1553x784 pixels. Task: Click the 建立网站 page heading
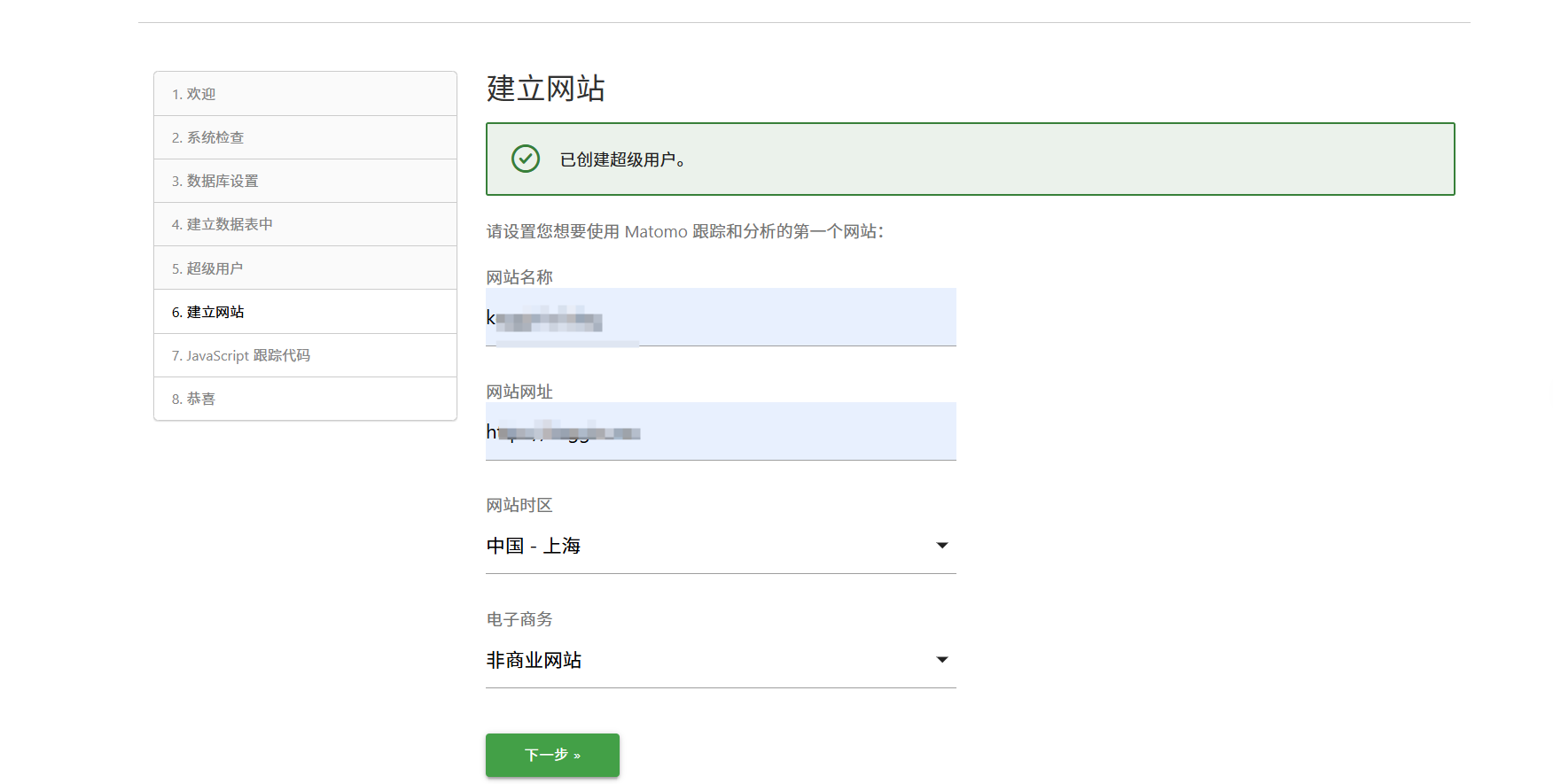coord(545,89)
